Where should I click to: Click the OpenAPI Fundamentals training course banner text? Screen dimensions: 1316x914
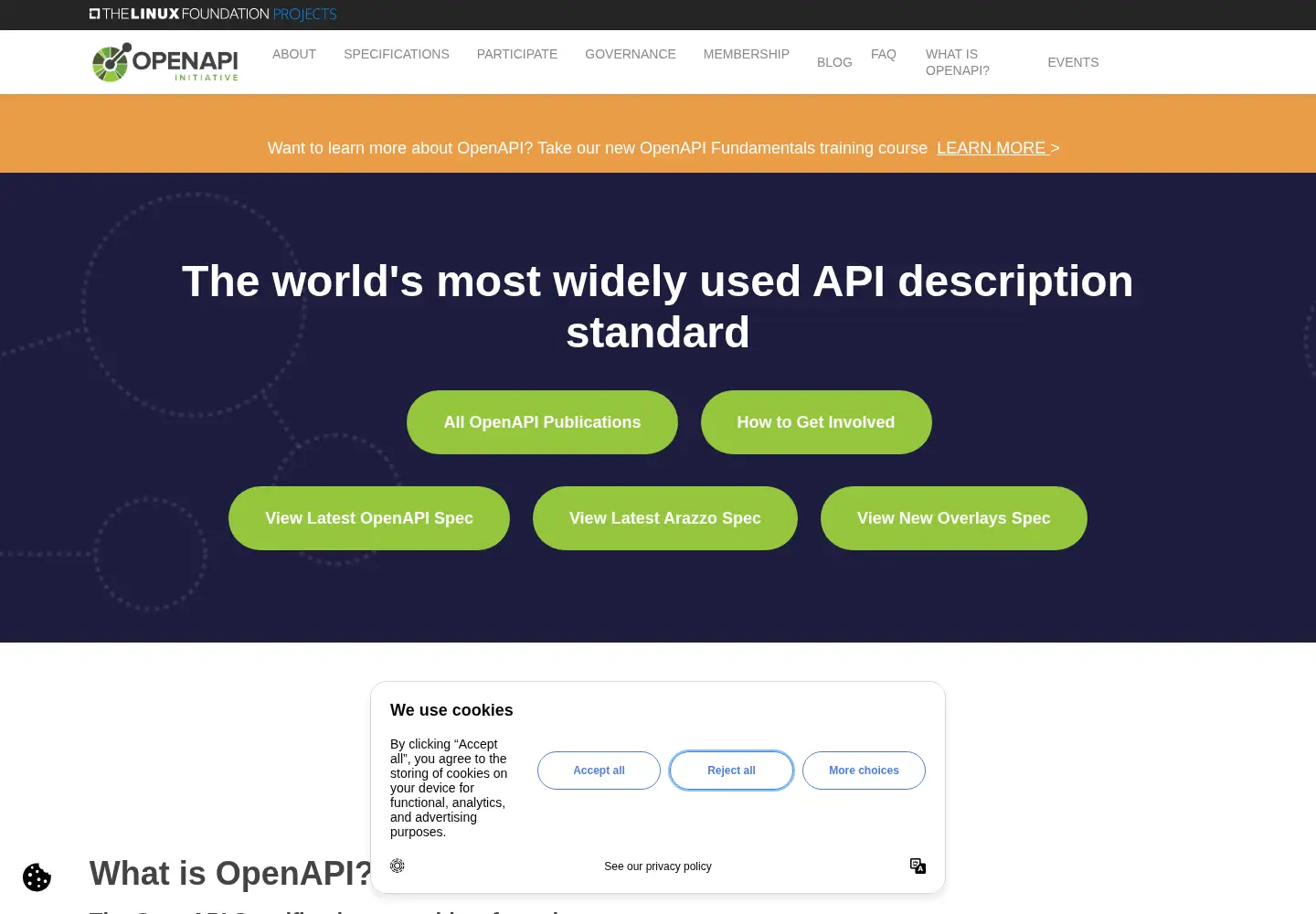click(598, 148)
